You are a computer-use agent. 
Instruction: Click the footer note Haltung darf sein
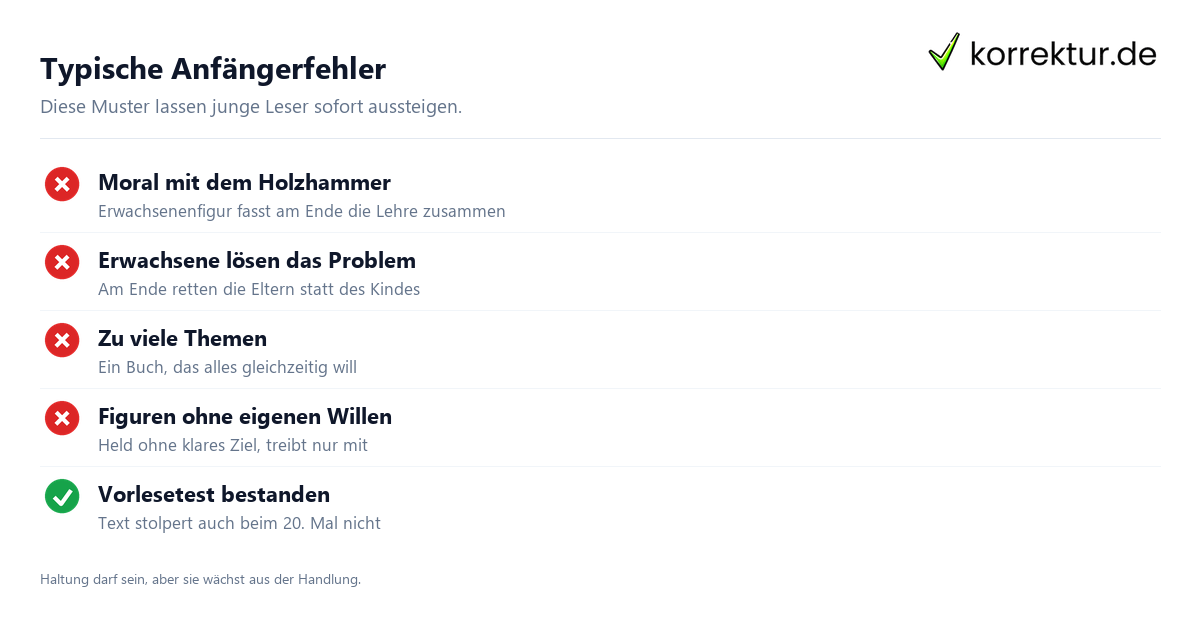pos(200,580)
